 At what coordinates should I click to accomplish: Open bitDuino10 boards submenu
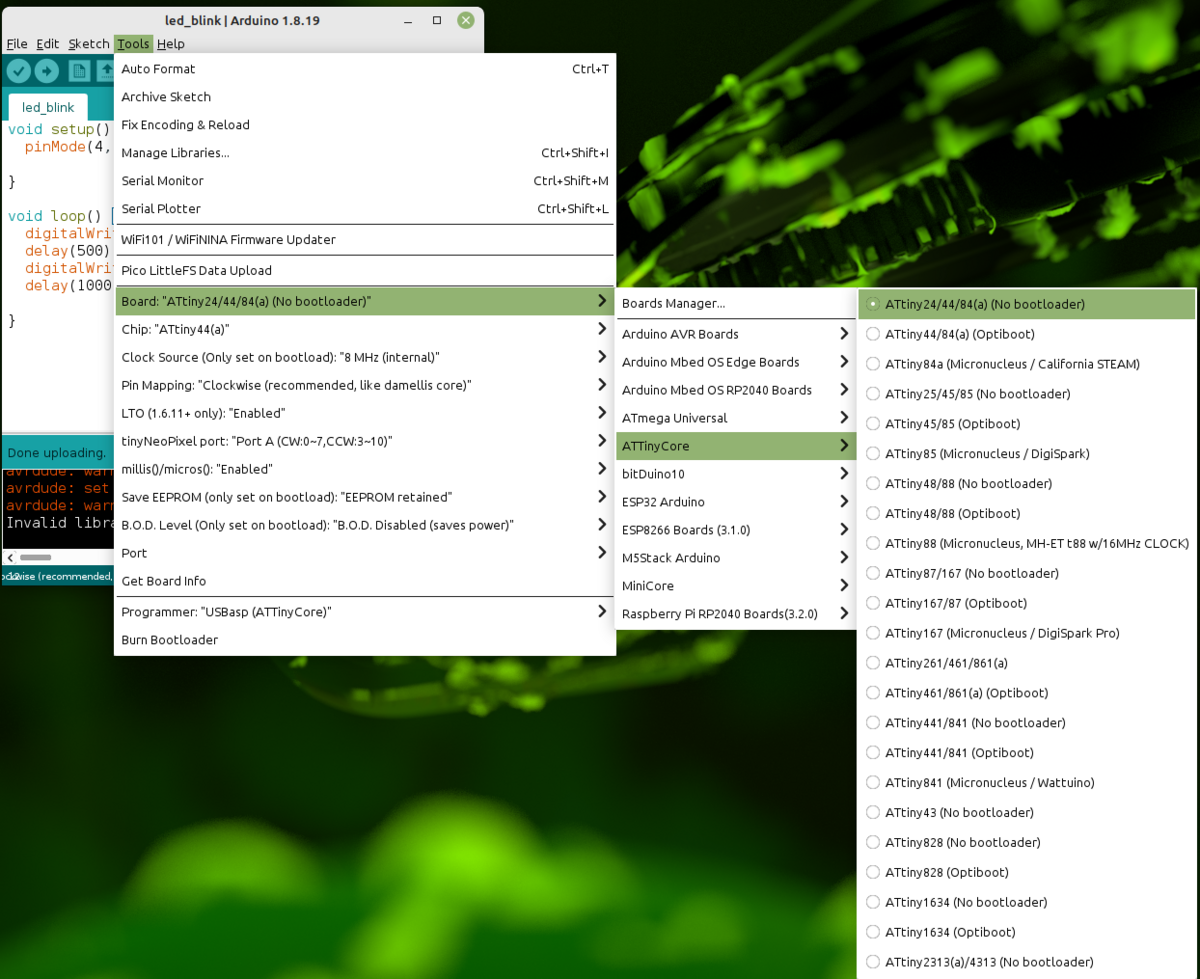tap(736, 474)
